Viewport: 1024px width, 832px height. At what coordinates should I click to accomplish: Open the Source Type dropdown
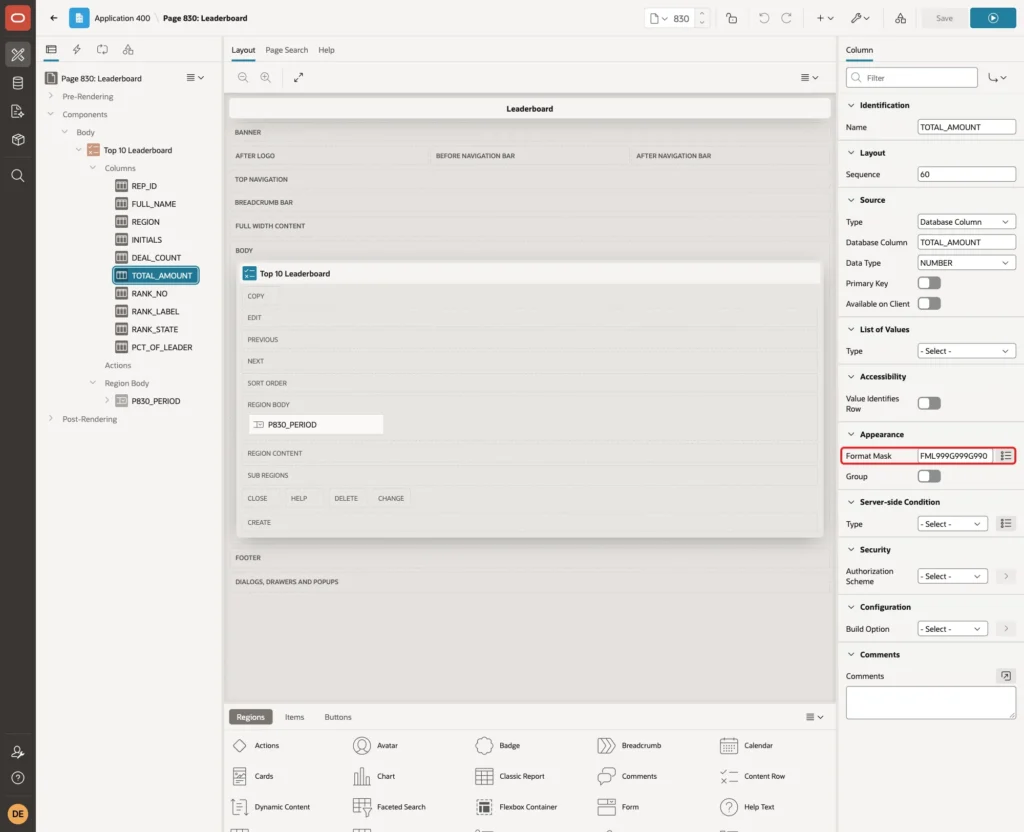pos(966,222)
